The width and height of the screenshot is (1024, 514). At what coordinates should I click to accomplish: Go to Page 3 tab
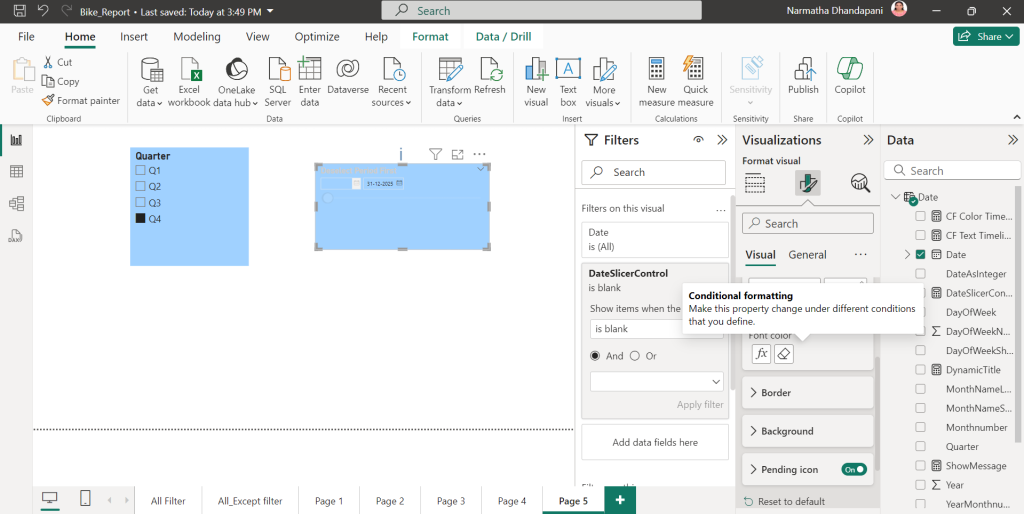click(451, 501)
